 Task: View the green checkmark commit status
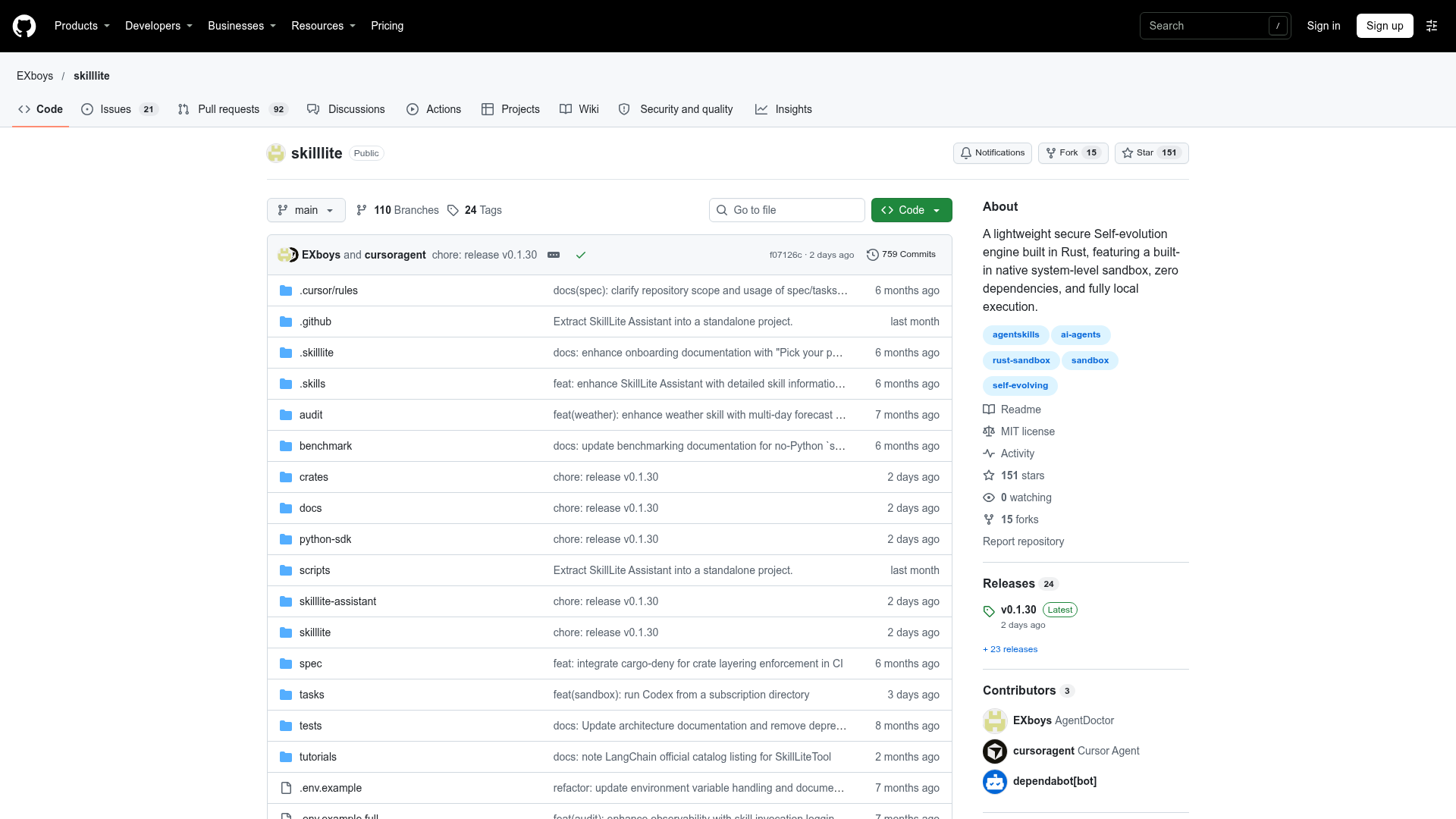581,255
